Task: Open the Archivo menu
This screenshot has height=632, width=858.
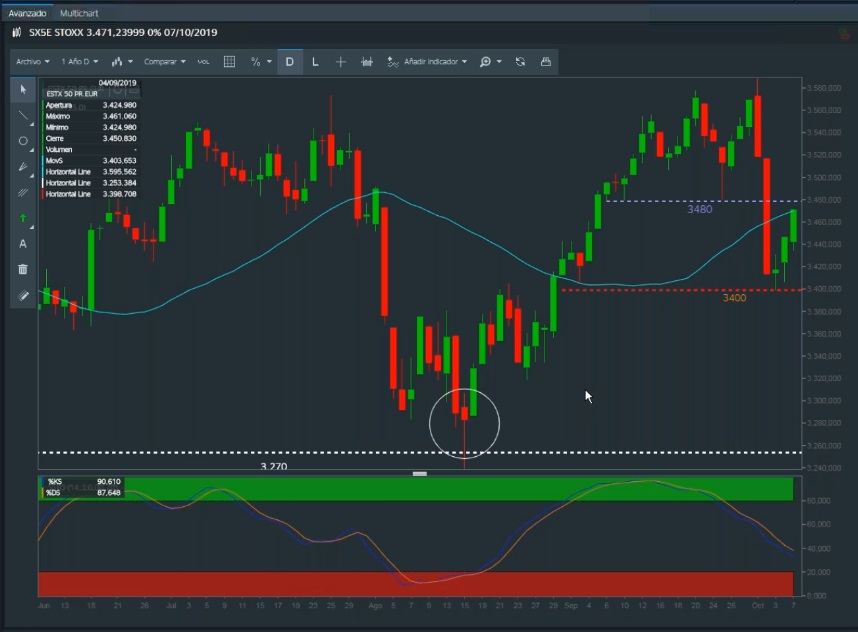Action: tap(33, 62)
